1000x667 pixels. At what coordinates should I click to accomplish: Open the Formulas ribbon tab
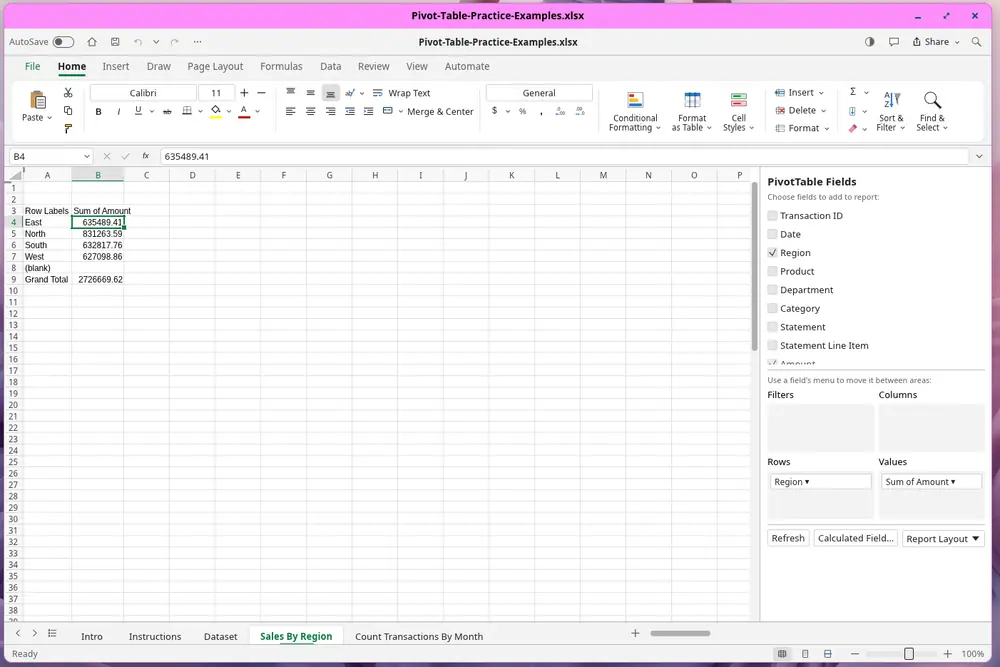(281, 66)
